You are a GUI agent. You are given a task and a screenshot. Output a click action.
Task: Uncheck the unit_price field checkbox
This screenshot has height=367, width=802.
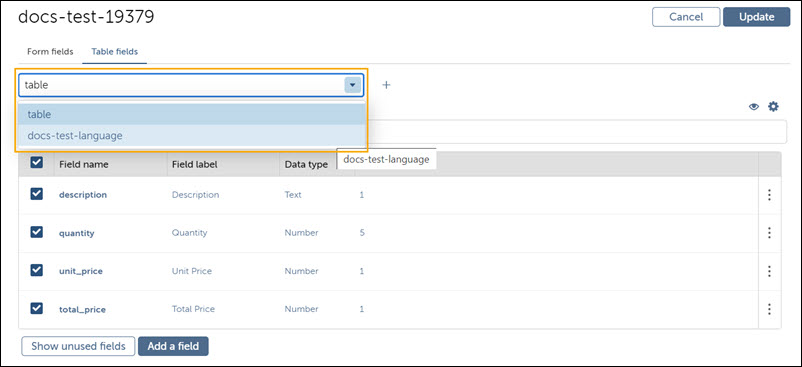pyautogui.click(x=37, y=270)
